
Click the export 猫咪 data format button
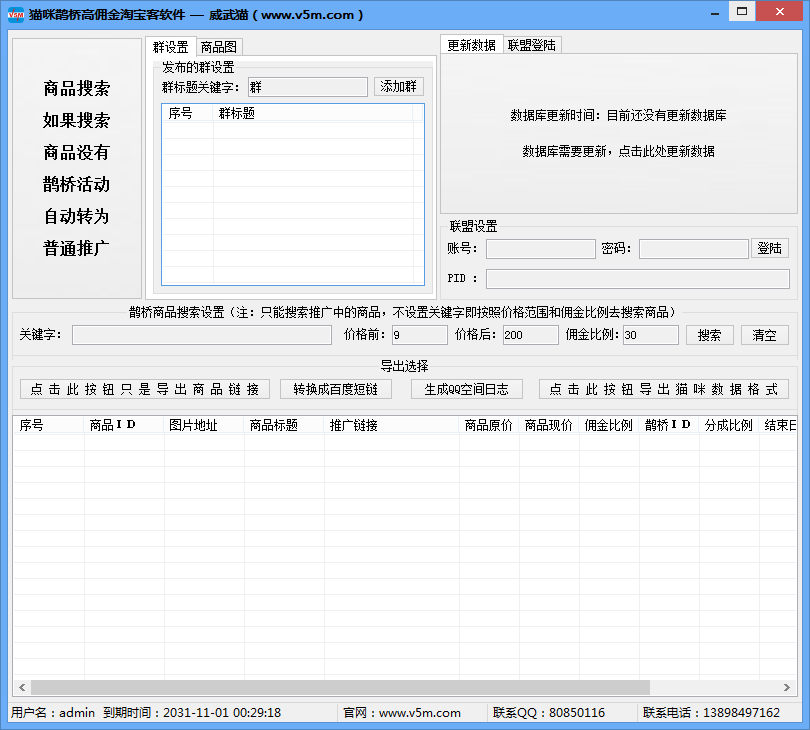[663, 389]
